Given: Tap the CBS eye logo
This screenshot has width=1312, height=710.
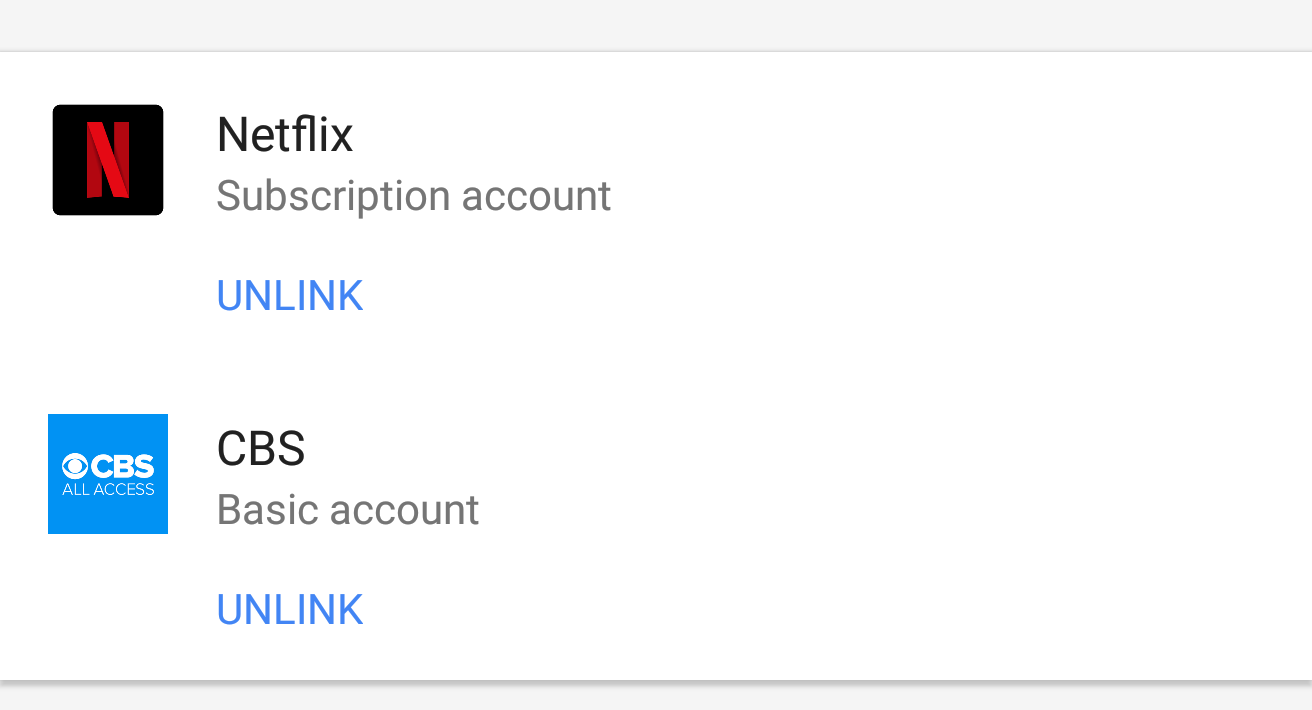Looking at the screenshot, I should 75,466.
